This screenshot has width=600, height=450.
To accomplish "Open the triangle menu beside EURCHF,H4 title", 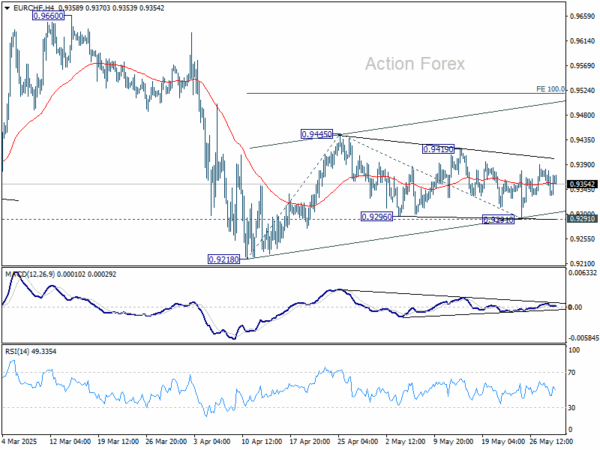I will tap(7, 8).
